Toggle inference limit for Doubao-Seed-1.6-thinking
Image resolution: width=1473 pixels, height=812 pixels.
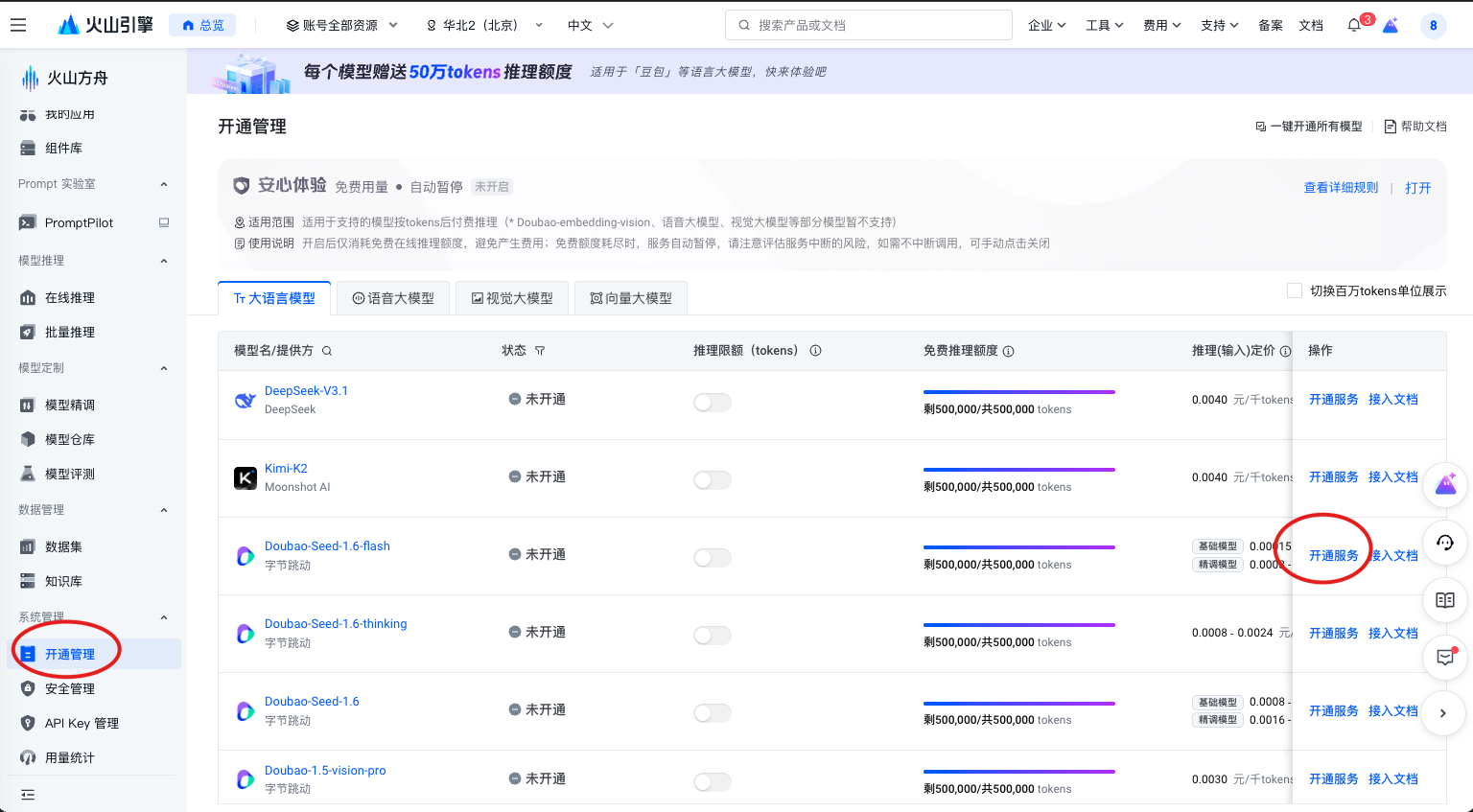click(713, 635)
